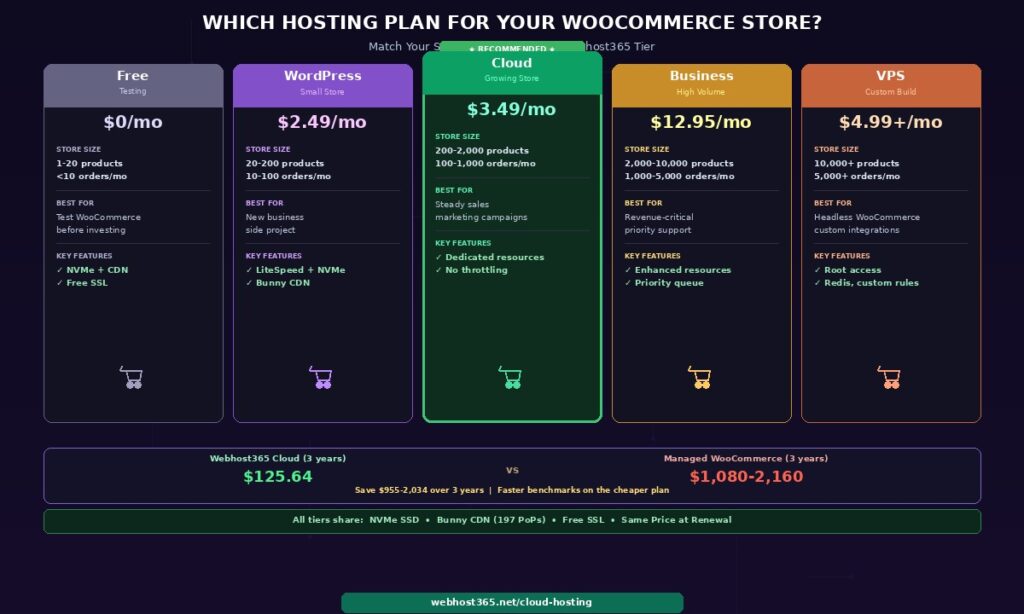Click the $125.64 Webhost365 Cloud total

click(278, 477)
